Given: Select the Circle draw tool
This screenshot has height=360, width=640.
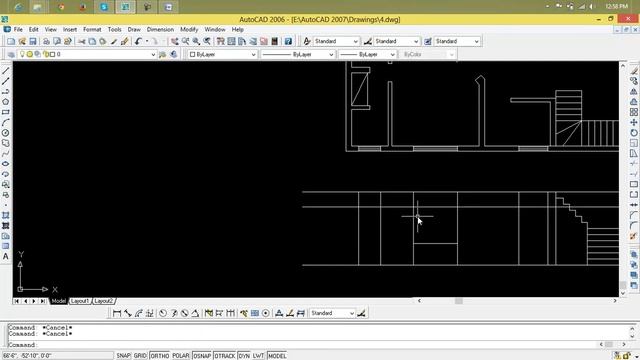Looking at the screenshot, I should point(6,133).
